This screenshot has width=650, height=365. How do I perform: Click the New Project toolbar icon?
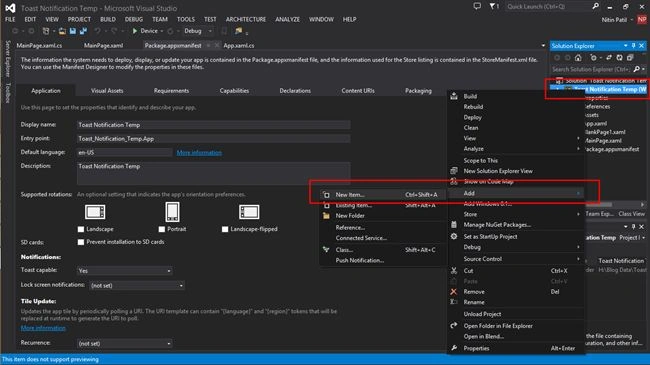pos(46,31)
